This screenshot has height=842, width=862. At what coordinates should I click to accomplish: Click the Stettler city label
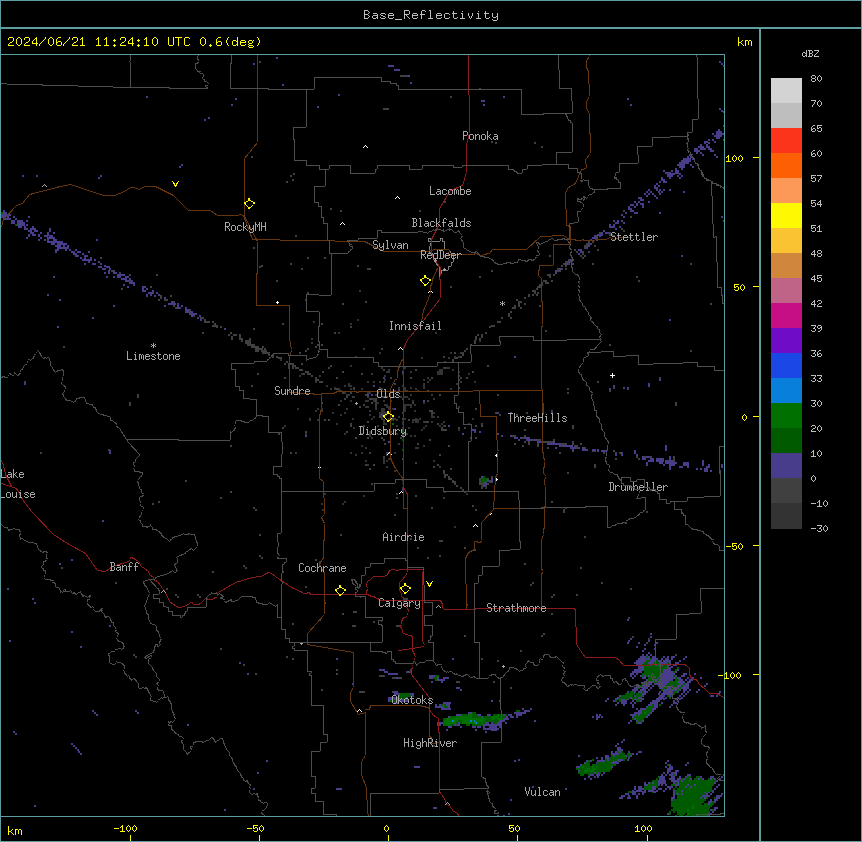click(634, 237)
